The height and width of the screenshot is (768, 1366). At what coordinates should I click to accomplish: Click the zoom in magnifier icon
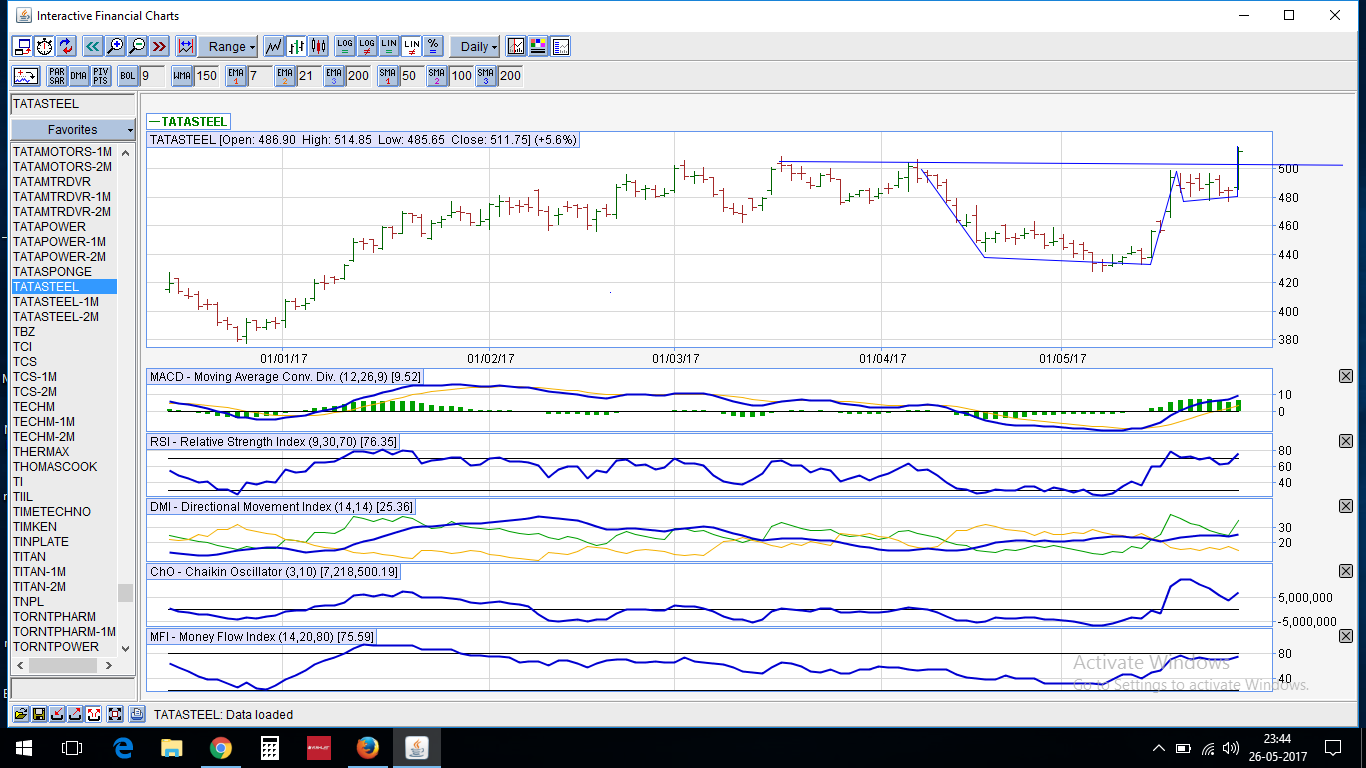[x=115, y=46]
